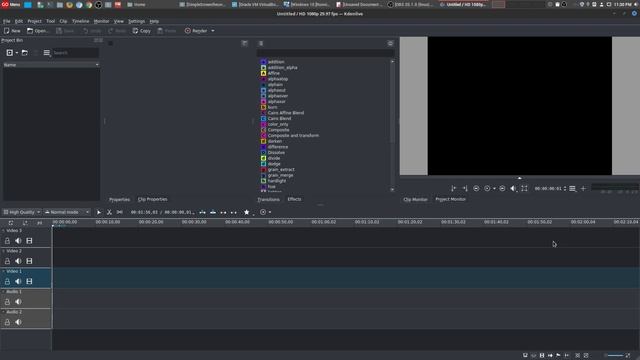
Task: Click the monitor play button
Action: 487,189
